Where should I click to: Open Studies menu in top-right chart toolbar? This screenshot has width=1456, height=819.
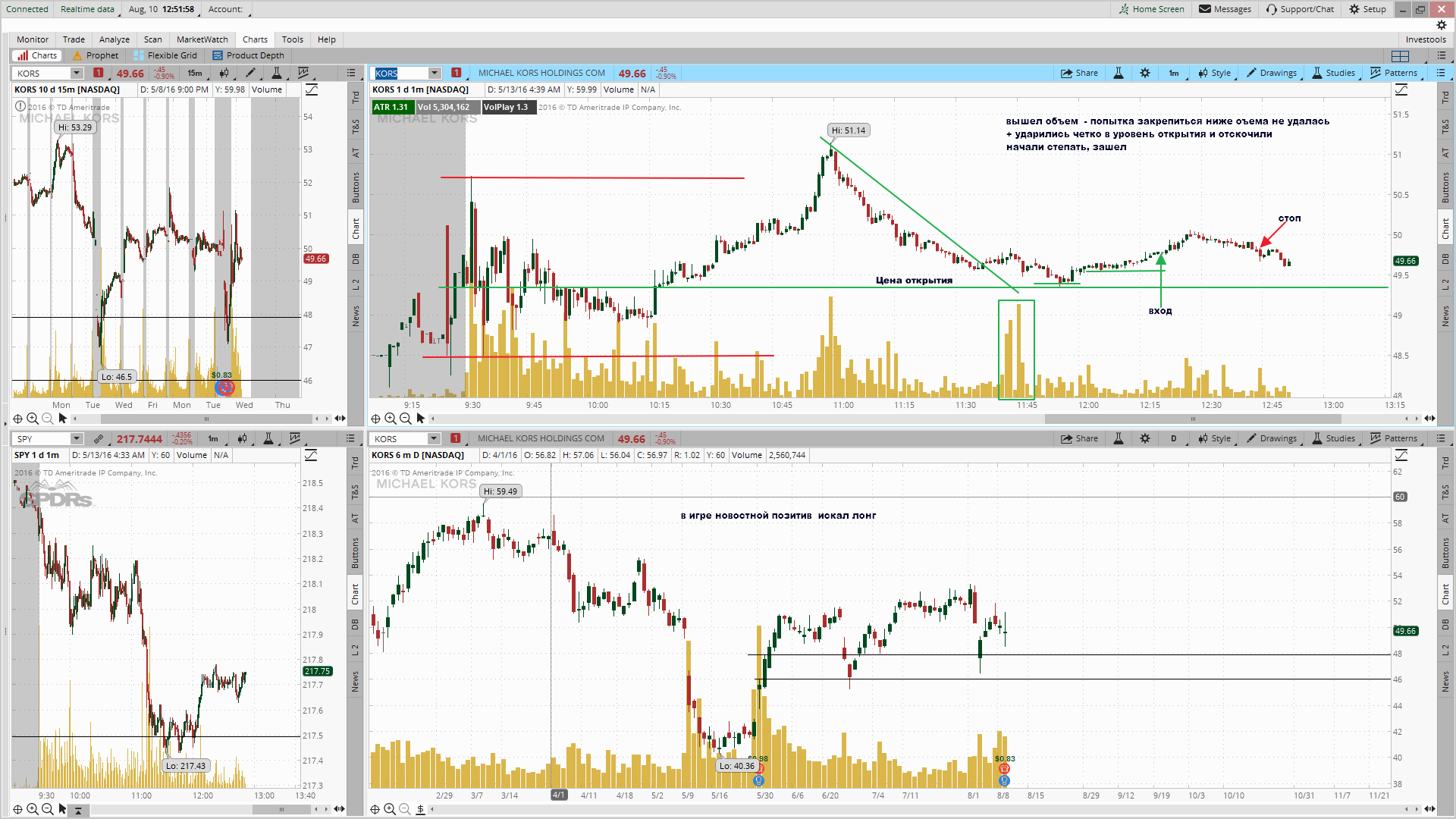1334,74
